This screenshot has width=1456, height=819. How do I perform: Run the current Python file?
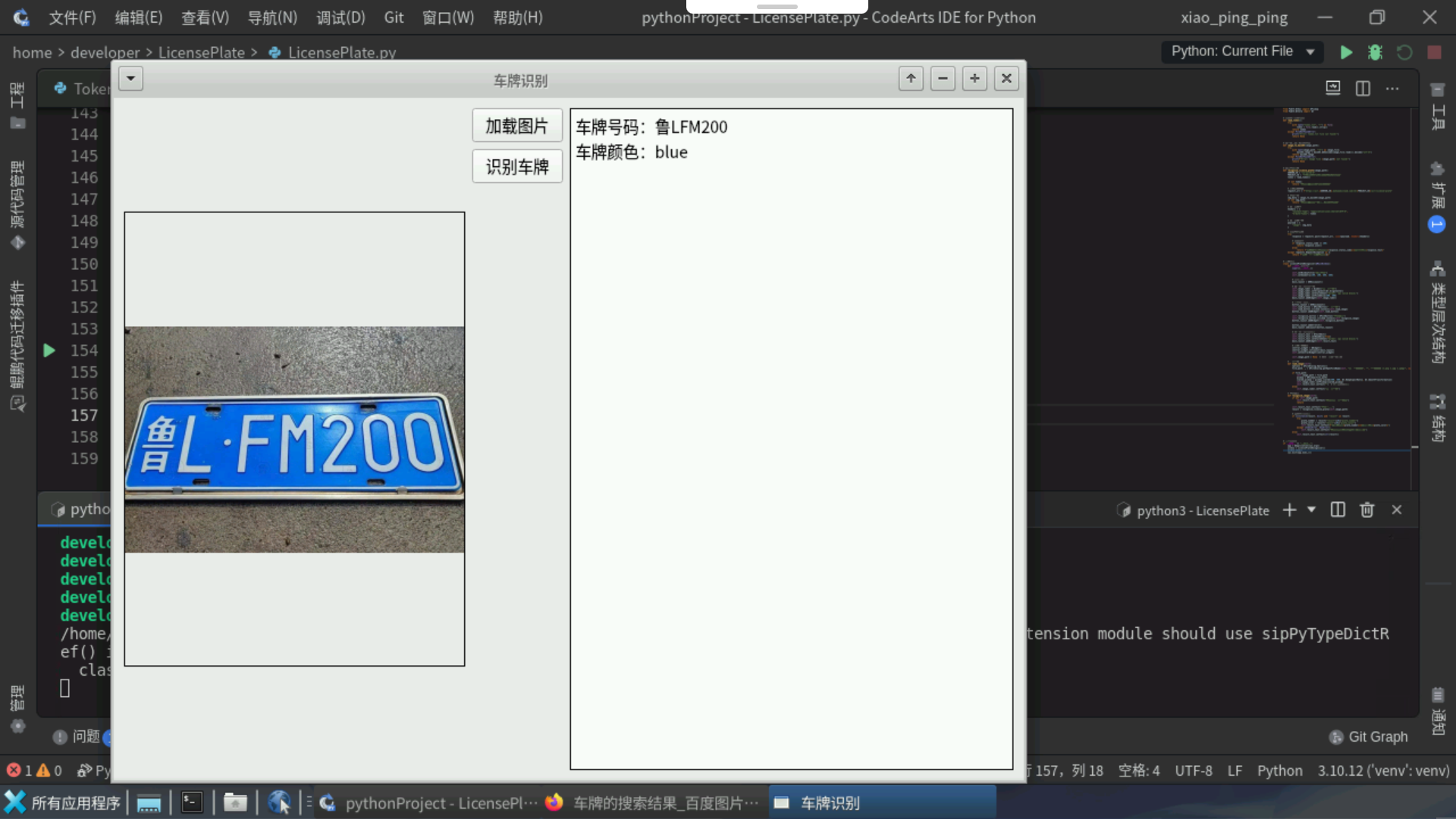click(x=1346, y=52)
